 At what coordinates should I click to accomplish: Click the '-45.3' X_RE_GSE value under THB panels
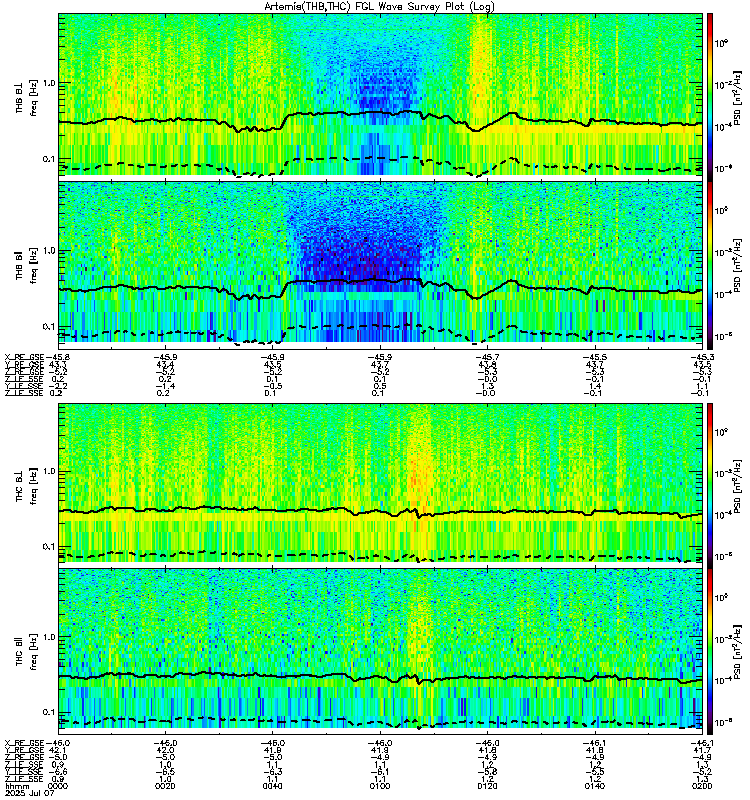click(702, 357)
